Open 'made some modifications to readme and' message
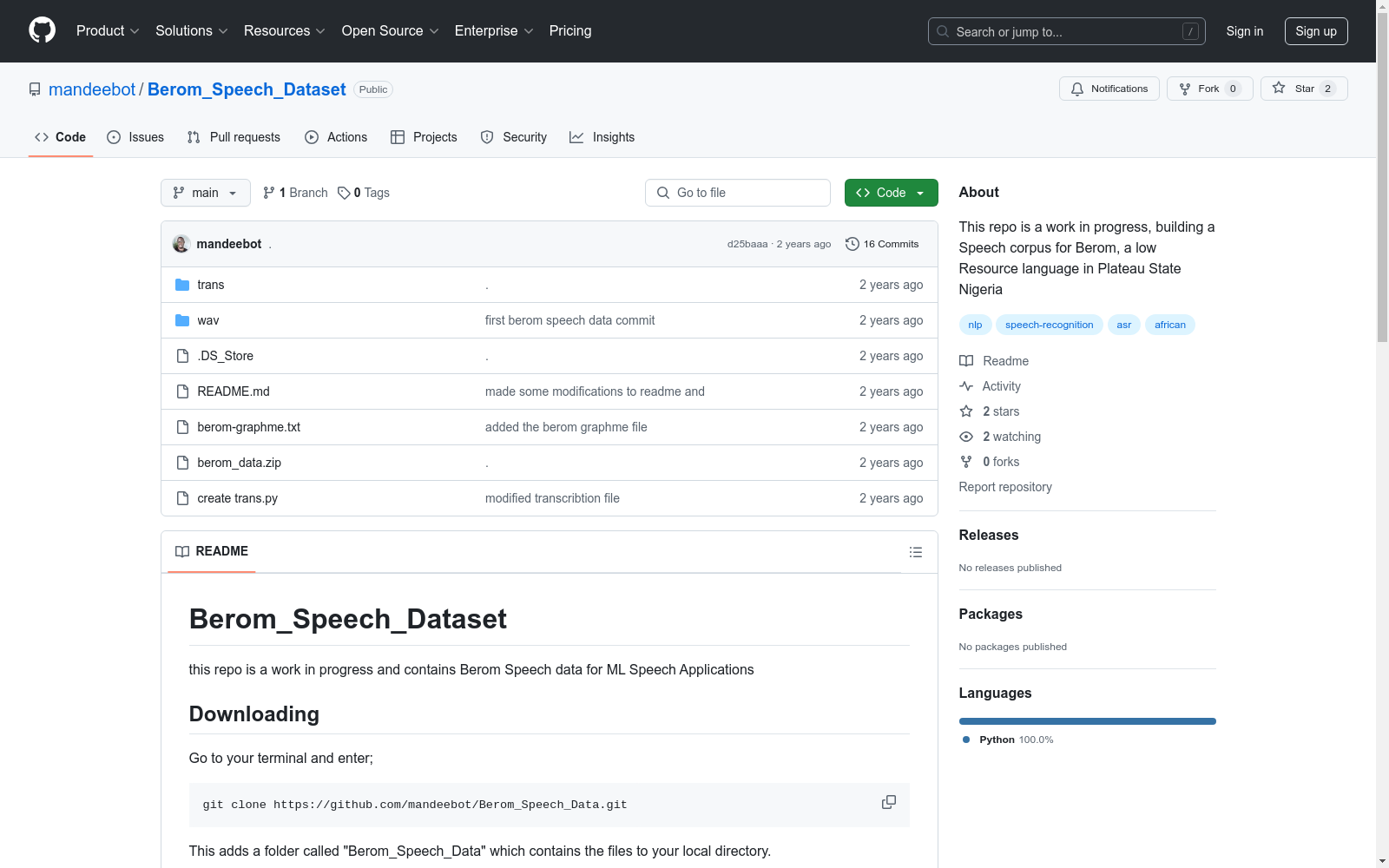 [x=595, y=391]
